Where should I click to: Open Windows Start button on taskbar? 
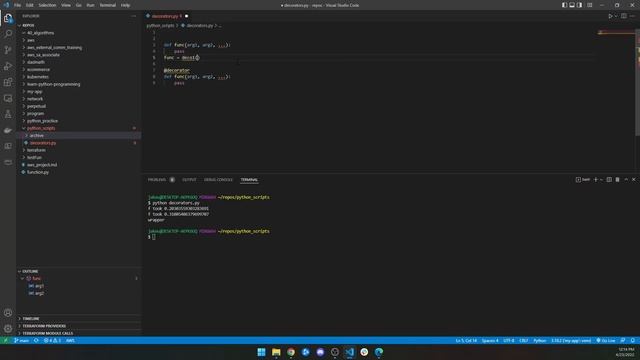(x=261, y=352)
